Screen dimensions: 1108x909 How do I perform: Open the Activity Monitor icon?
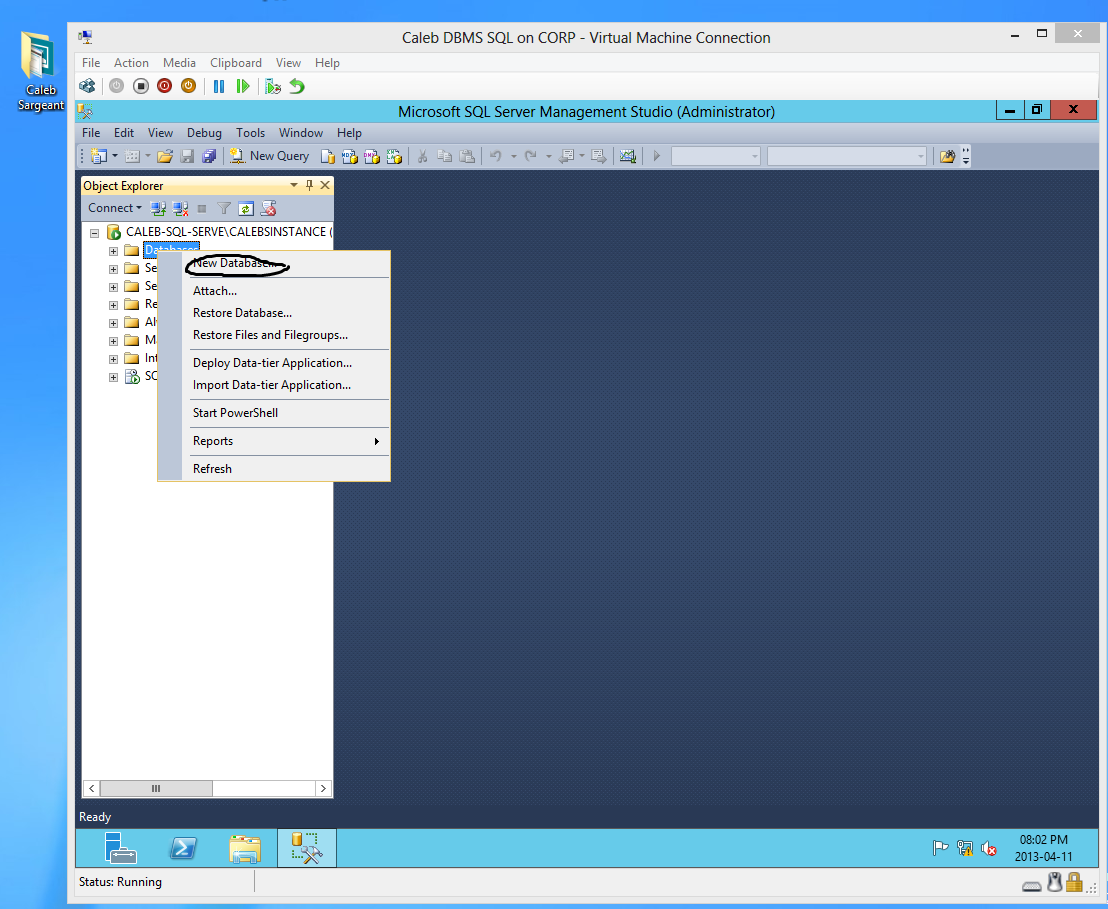point(627,156)
